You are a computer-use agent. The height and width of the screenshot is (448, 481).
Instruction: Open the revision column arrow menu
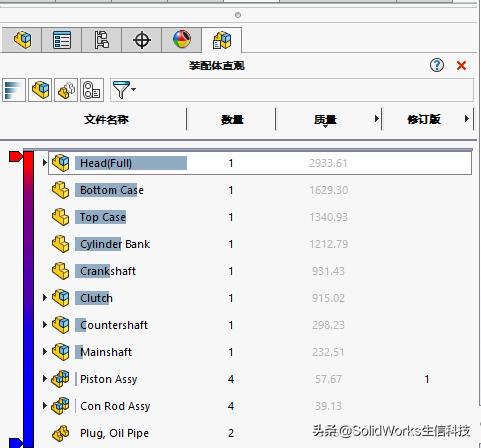[467, 119]
